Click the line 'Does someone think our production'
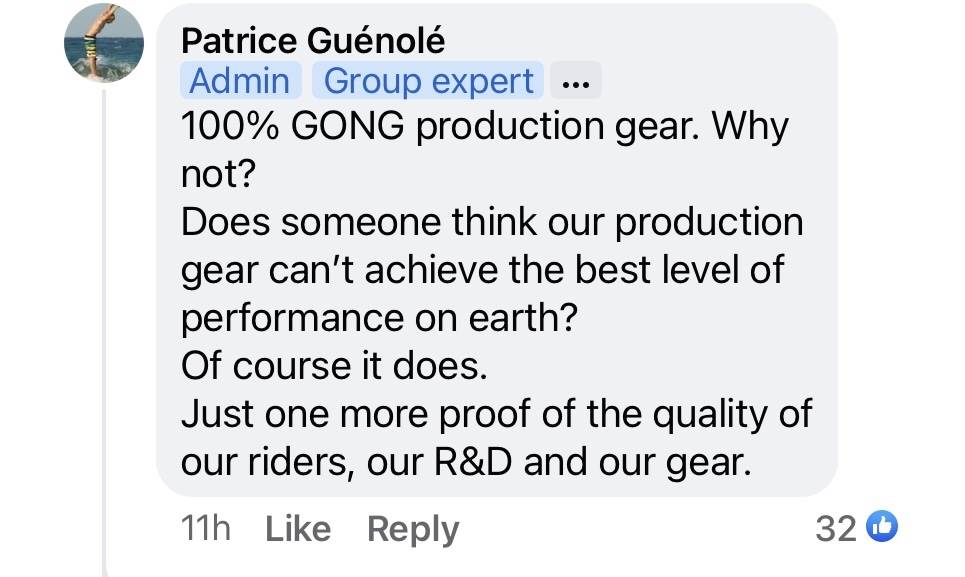Screen dimensions: 965x577 [491, 222]
